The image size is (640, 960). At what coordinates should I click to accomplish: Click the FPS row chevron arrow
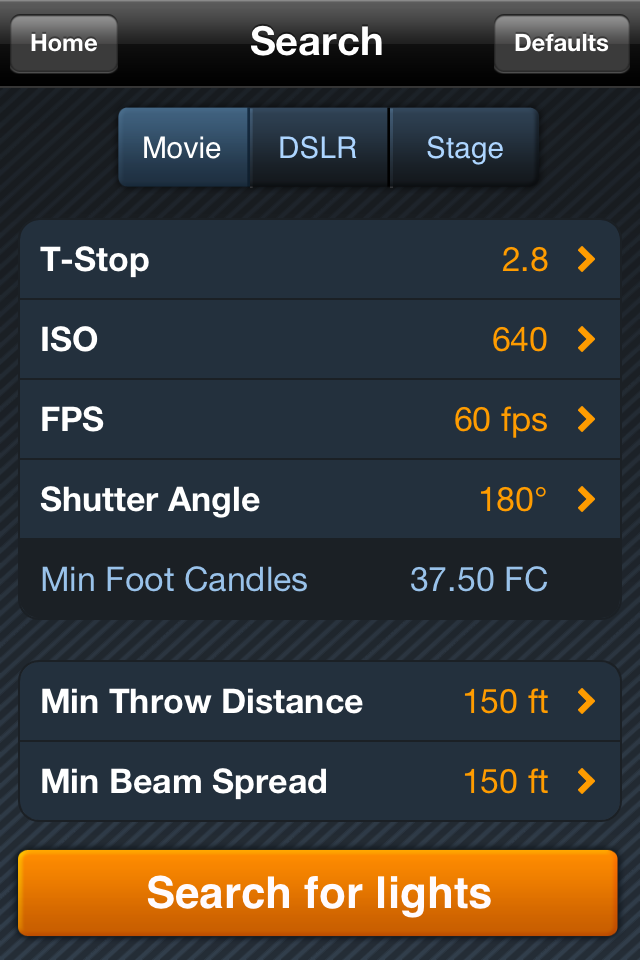[586, 420]
